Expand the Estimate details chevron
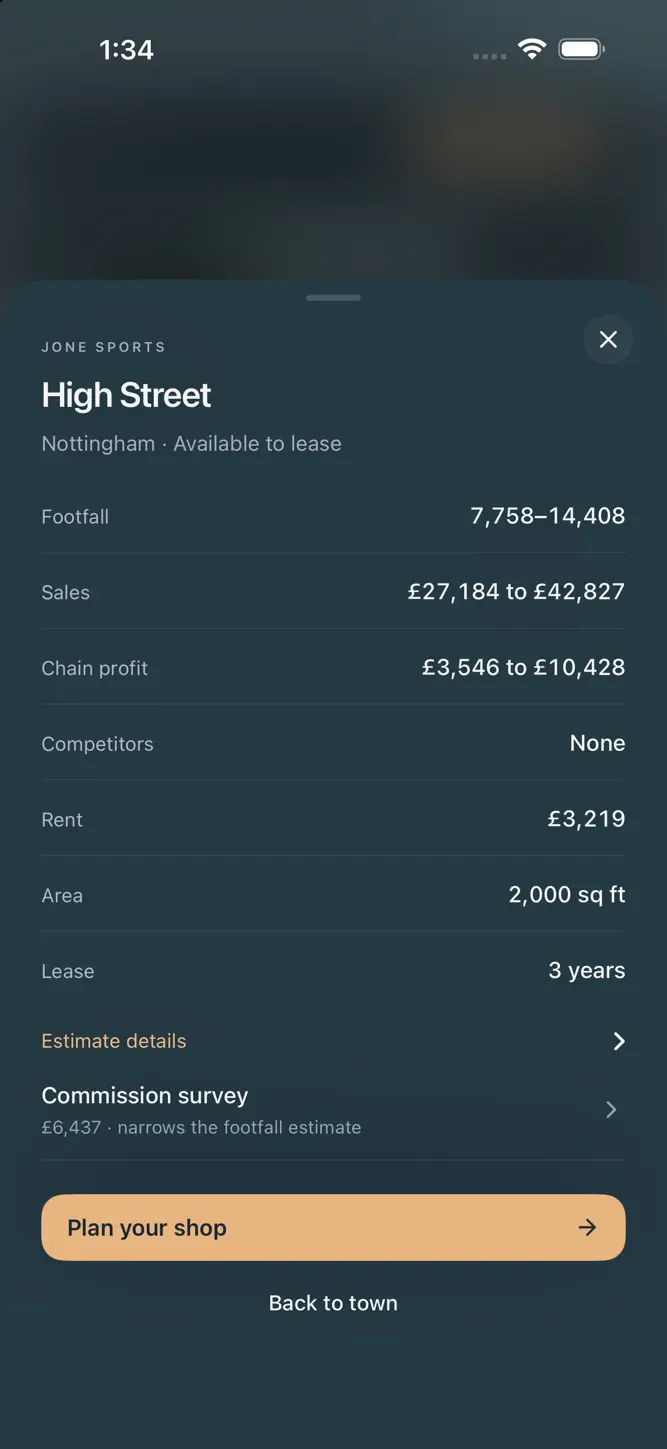The image size is (667, 1449). point(619,1041)
